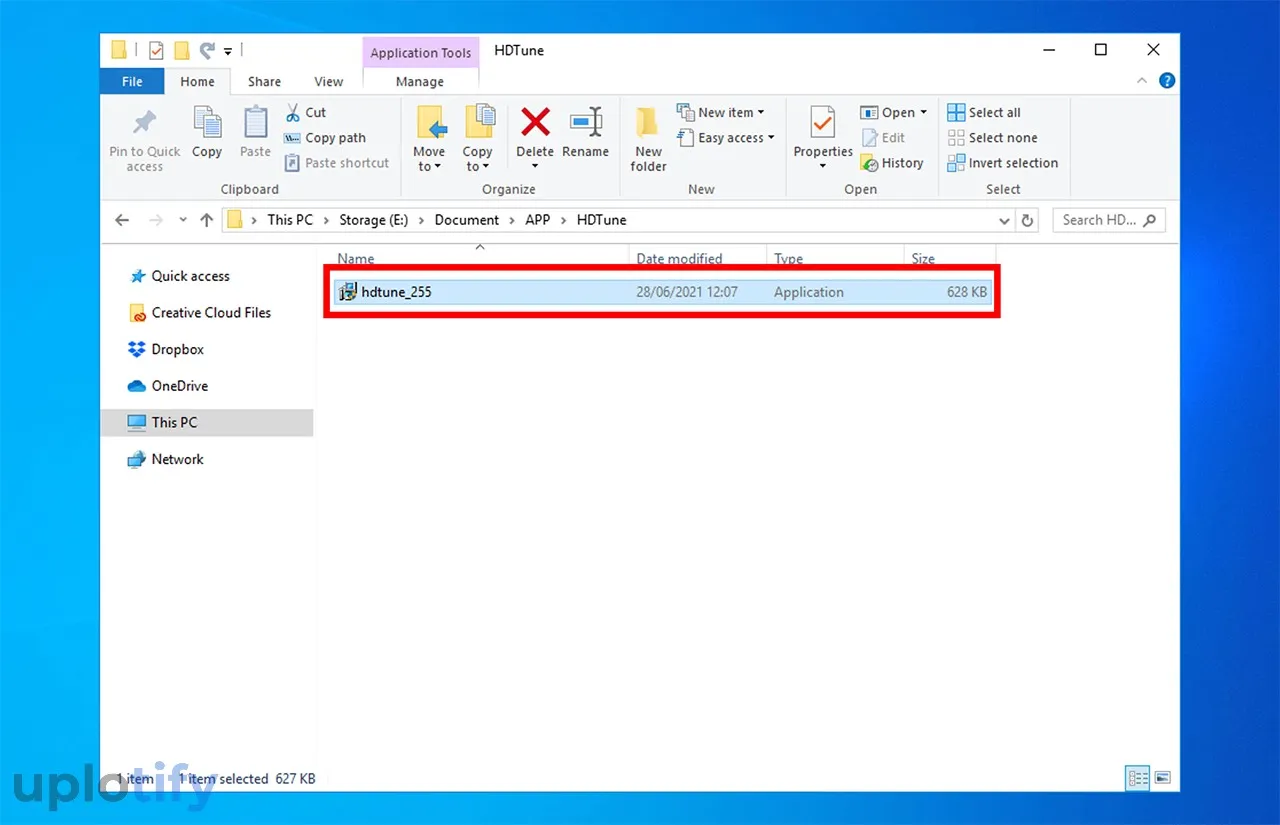Click Invert selection
This screenshot has height=825, width=1280.
(x=1003, y=163)
